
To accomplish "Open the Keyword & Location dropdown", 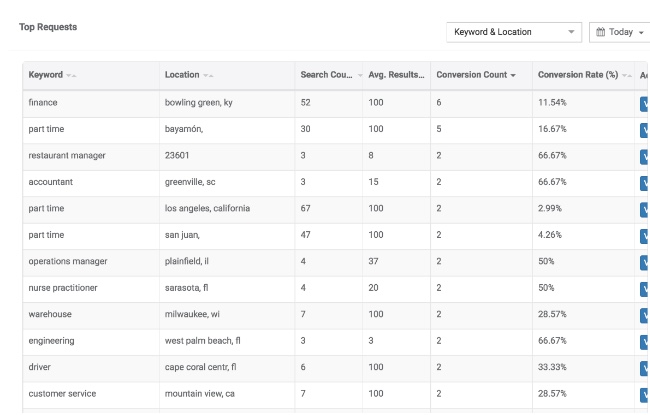I will click(513, 32).
